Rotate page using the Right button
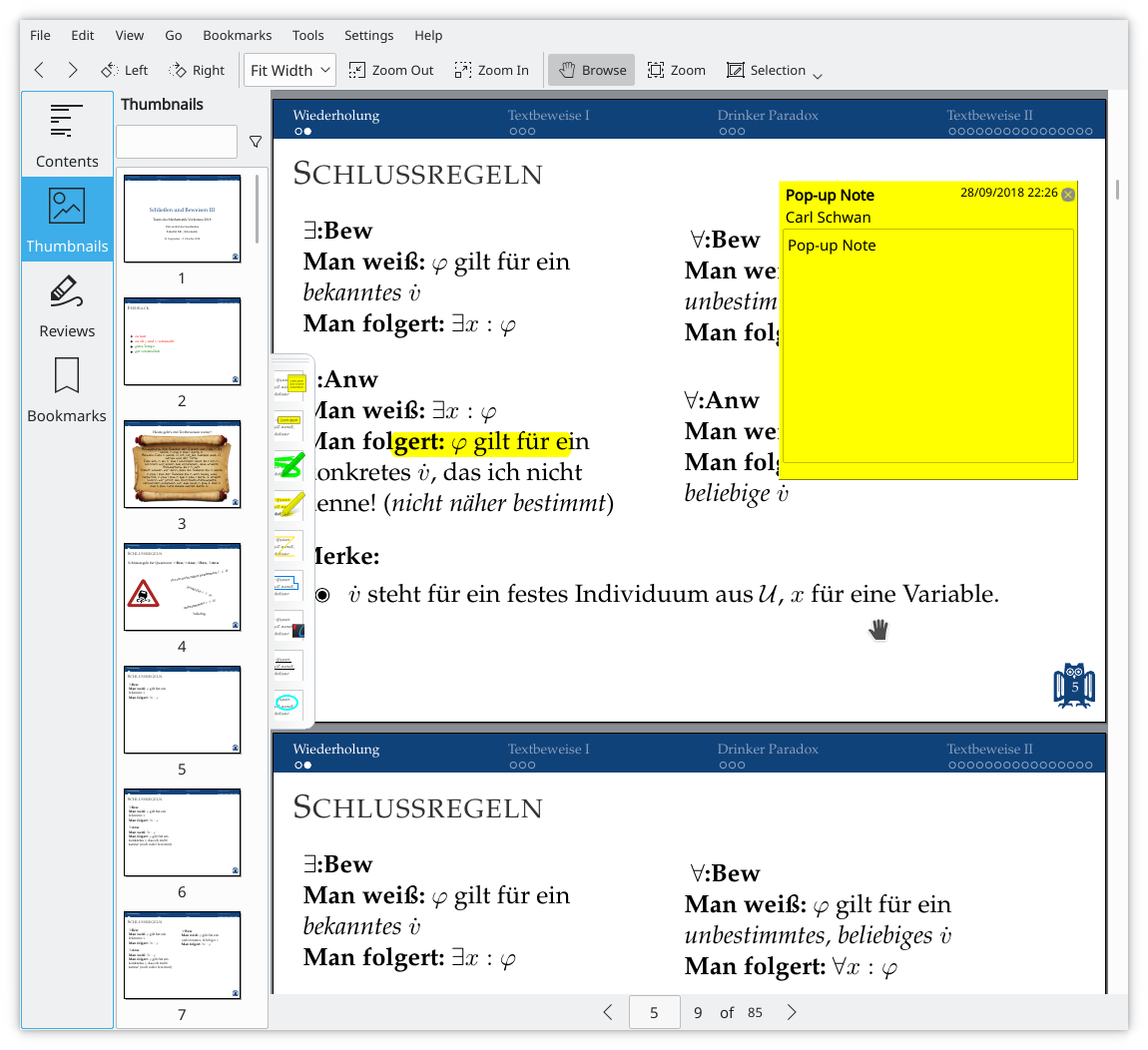The width and height of the screenshot is (1148, 1050). tap(197, 70)
